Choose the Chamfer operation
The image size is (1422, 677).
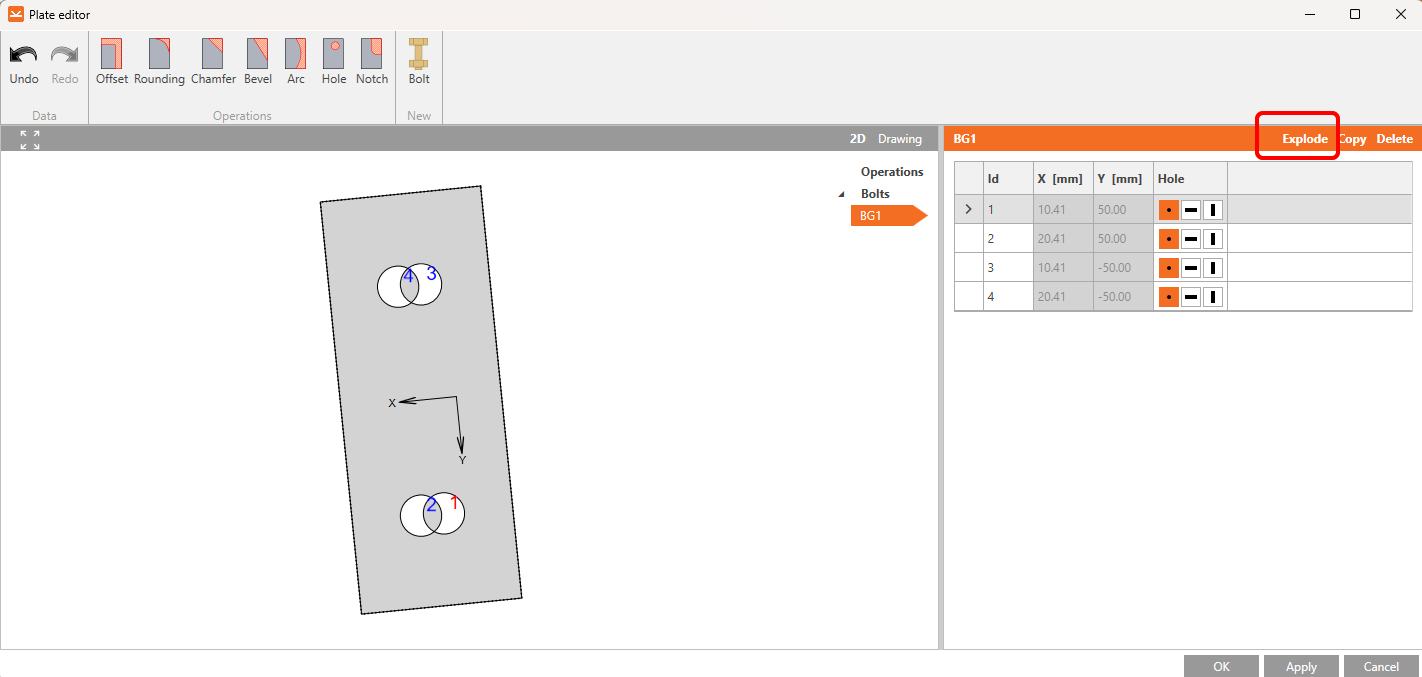(x=213, y=60)
